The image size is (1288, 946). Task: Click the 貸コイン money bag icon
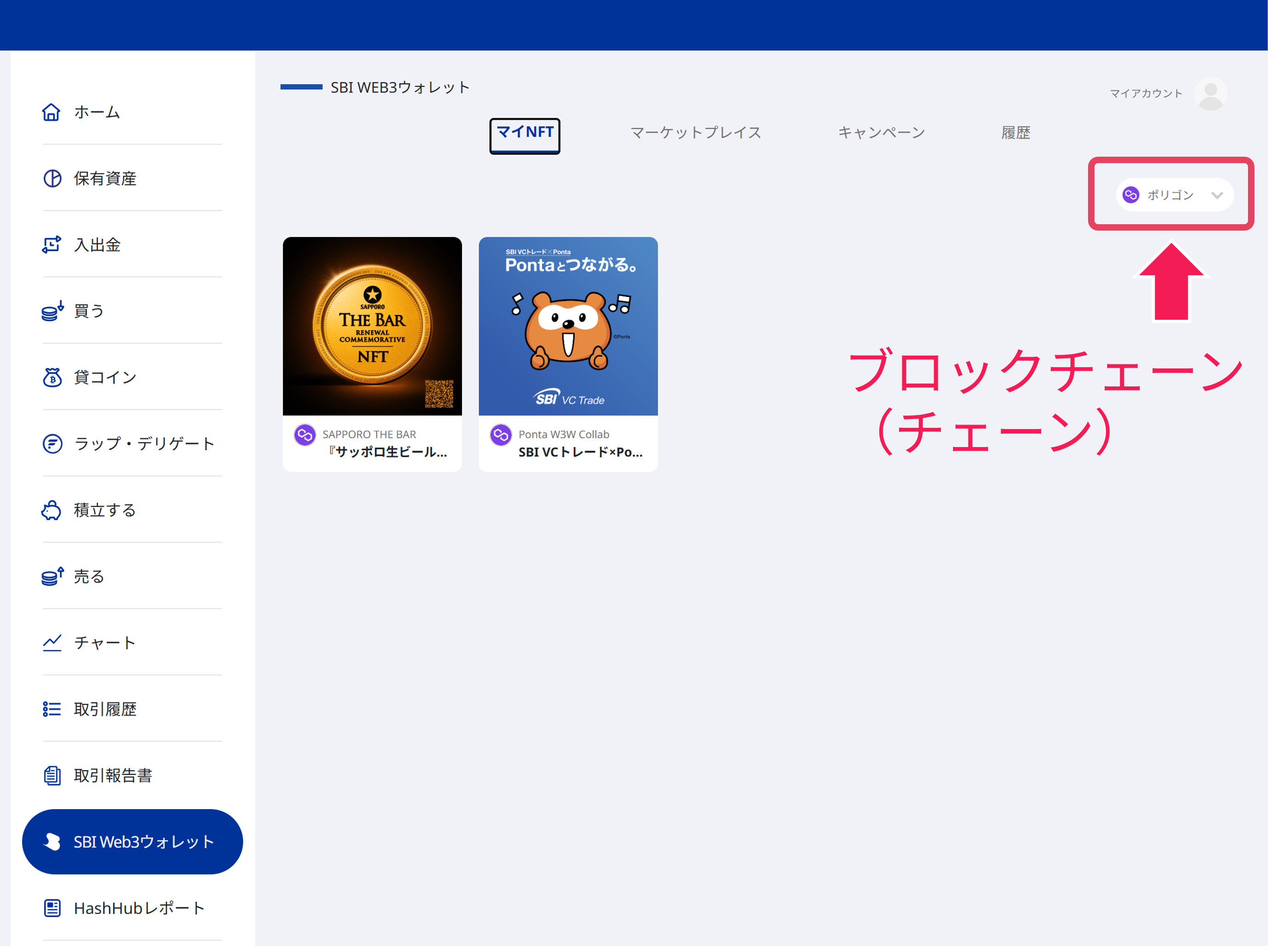coord(52,377)
